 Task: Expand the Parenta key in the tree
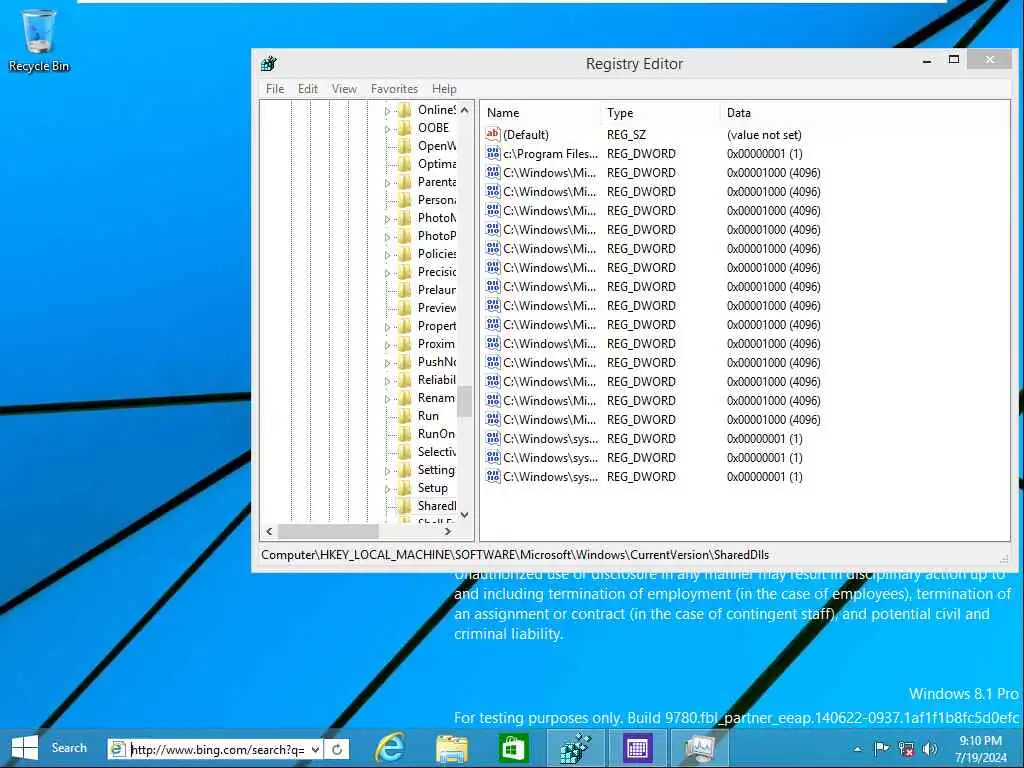pyautogui.click(x=387, y=184)
